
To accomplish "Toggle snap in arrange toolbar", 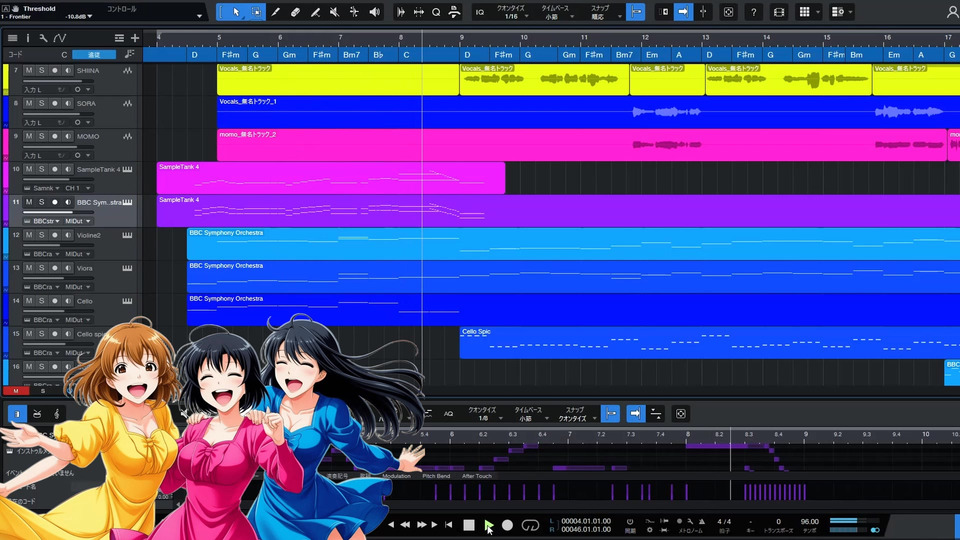I will click(x=636, y=12).
